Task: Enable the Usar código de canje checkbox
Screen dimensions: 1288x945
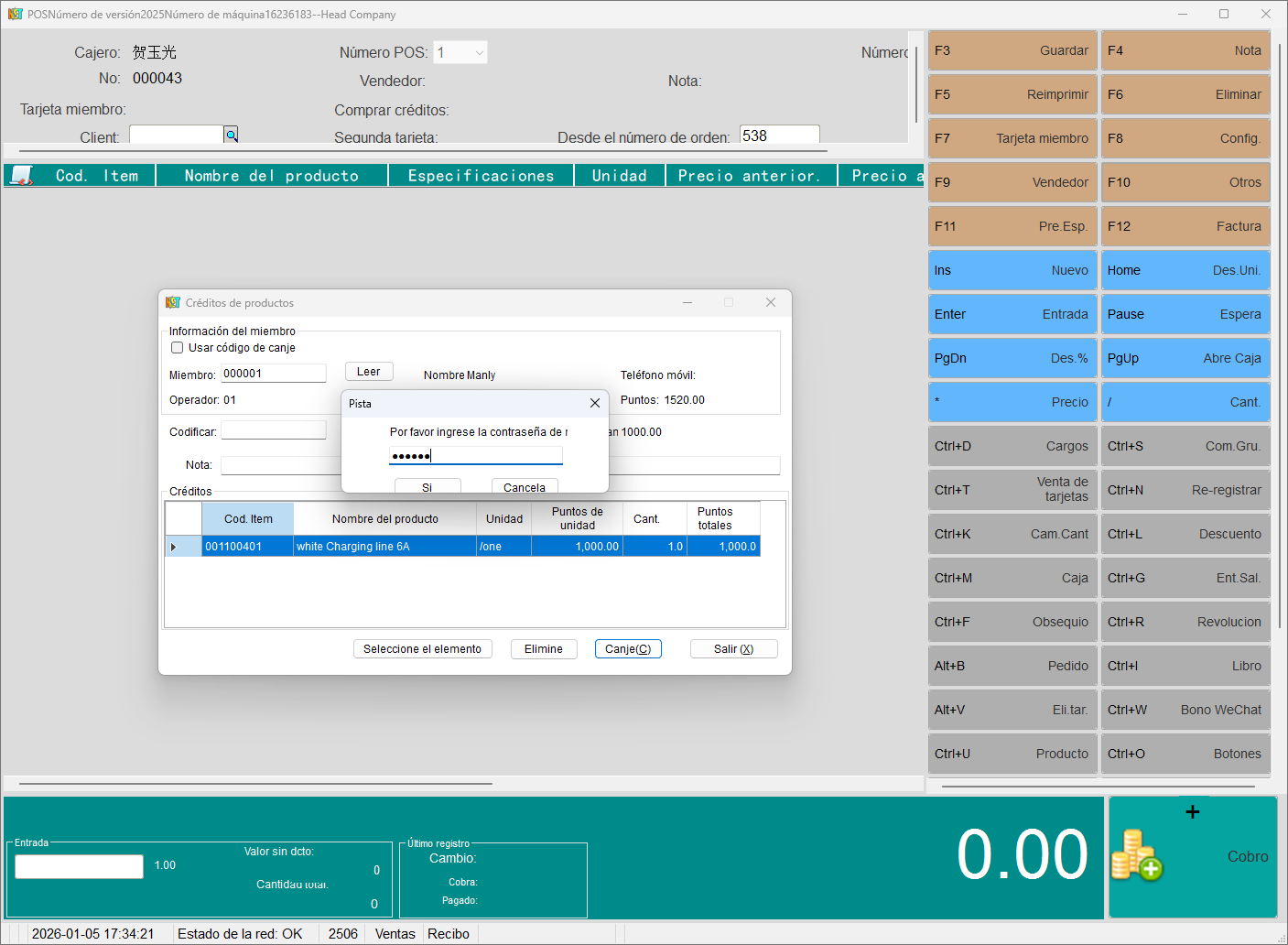Action: click(178, 348)
